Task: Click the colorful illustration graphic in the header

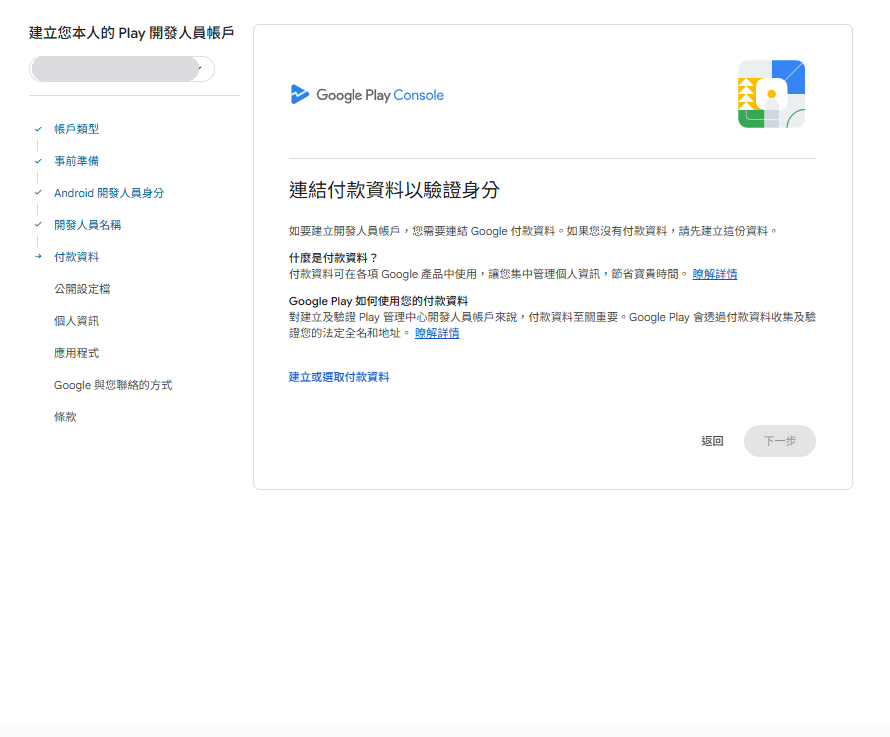Action: point(771,94)
